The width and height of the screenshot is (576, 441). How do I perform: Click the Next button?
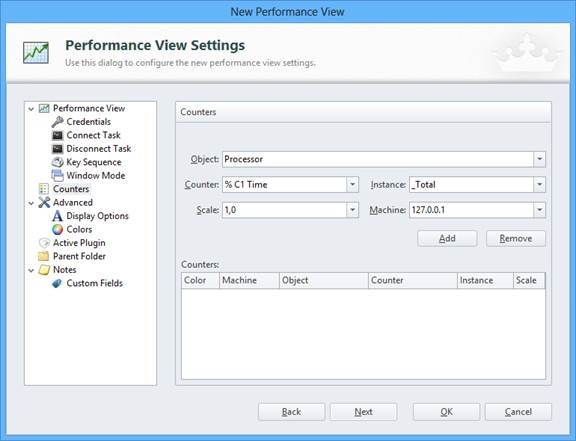coord(363,412)
